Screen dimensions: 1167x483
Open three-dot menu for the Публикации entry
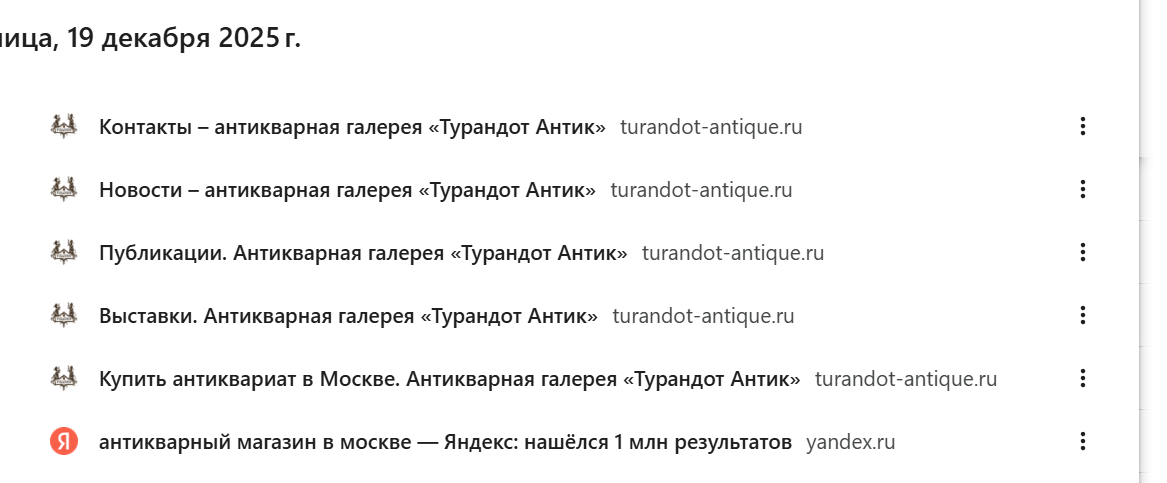click(1082, 253)
